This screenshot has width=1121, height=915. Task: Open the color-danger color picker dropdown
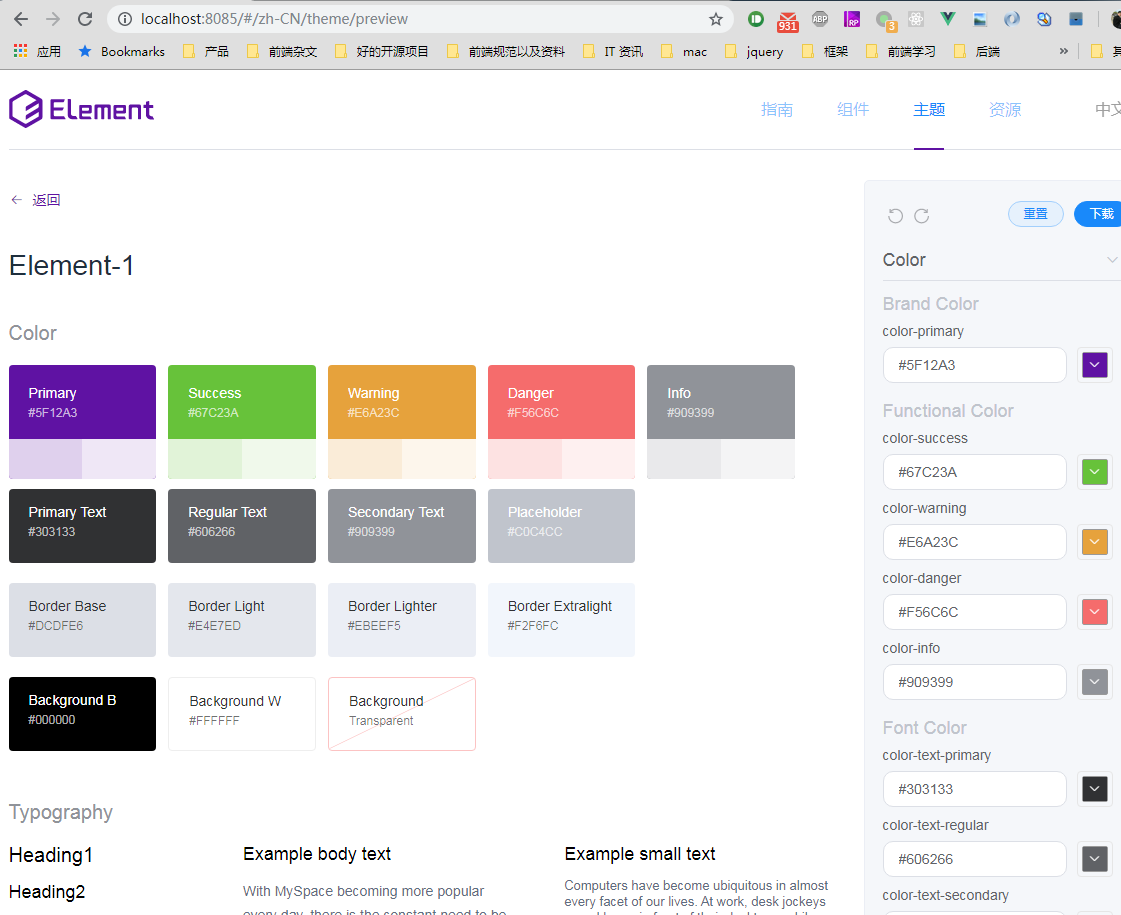pyautogui.click(x=1095, y=612)
